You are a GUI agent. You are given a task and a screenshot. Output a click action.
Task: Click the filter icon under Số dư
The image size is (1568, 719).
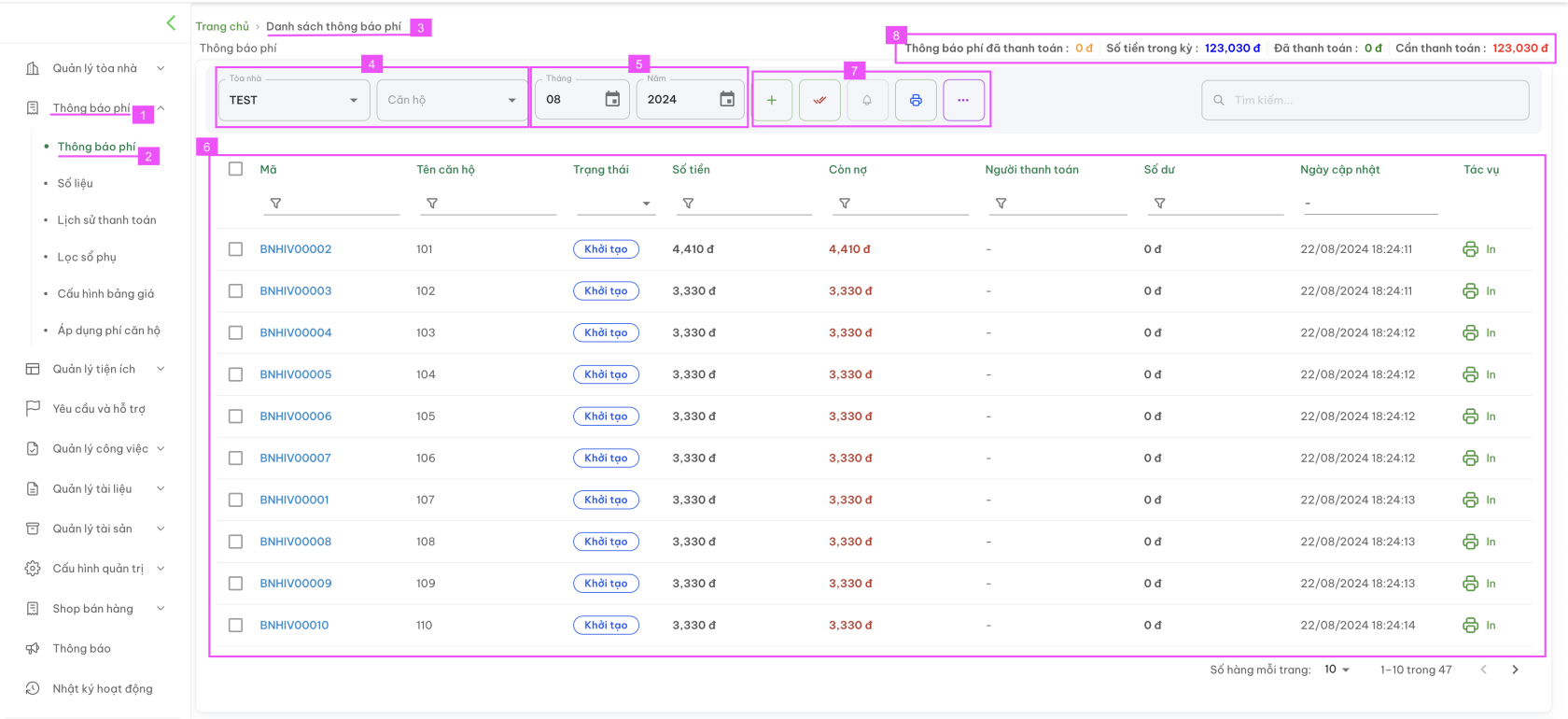point(1159,203)
